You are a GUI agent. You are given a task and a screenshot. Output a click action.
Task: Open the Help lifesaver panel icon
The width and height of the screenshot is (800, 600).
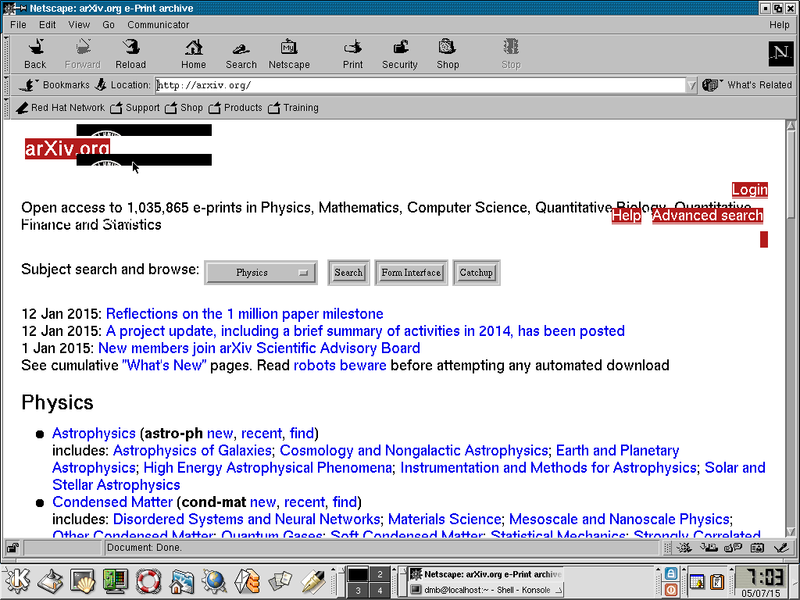(148, 581)
